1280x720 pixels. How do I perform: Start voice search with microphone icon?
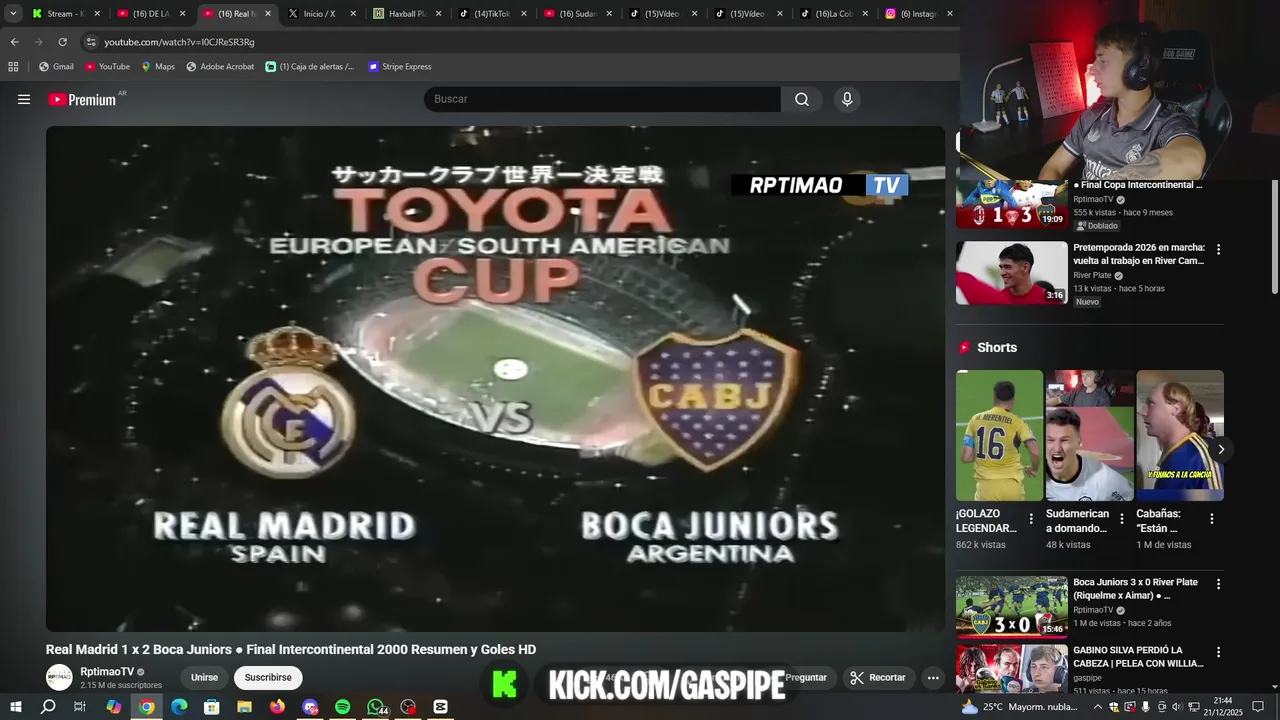(847, 99)
